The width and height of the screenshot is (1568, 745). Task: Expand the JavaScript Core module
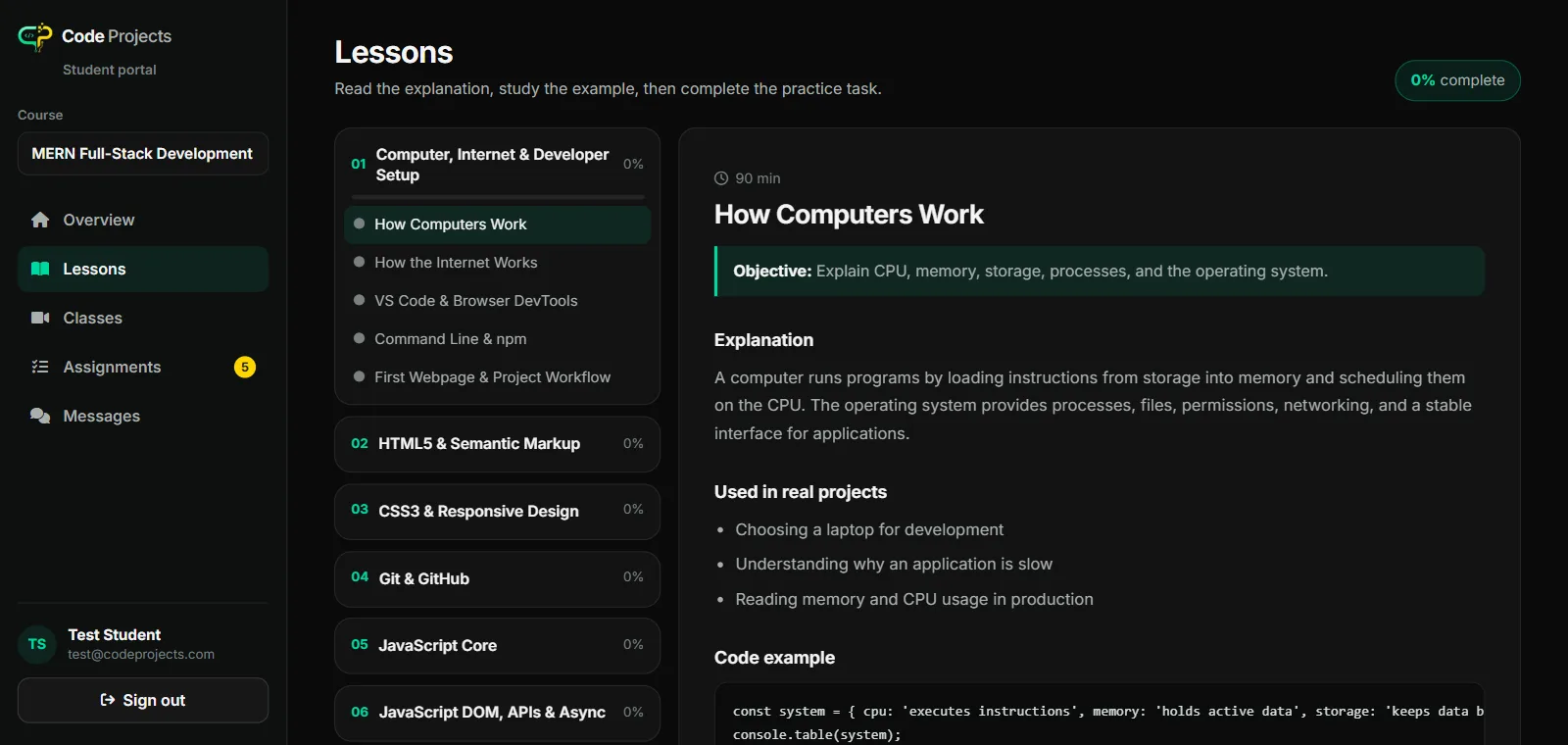[x=497, y=645]
